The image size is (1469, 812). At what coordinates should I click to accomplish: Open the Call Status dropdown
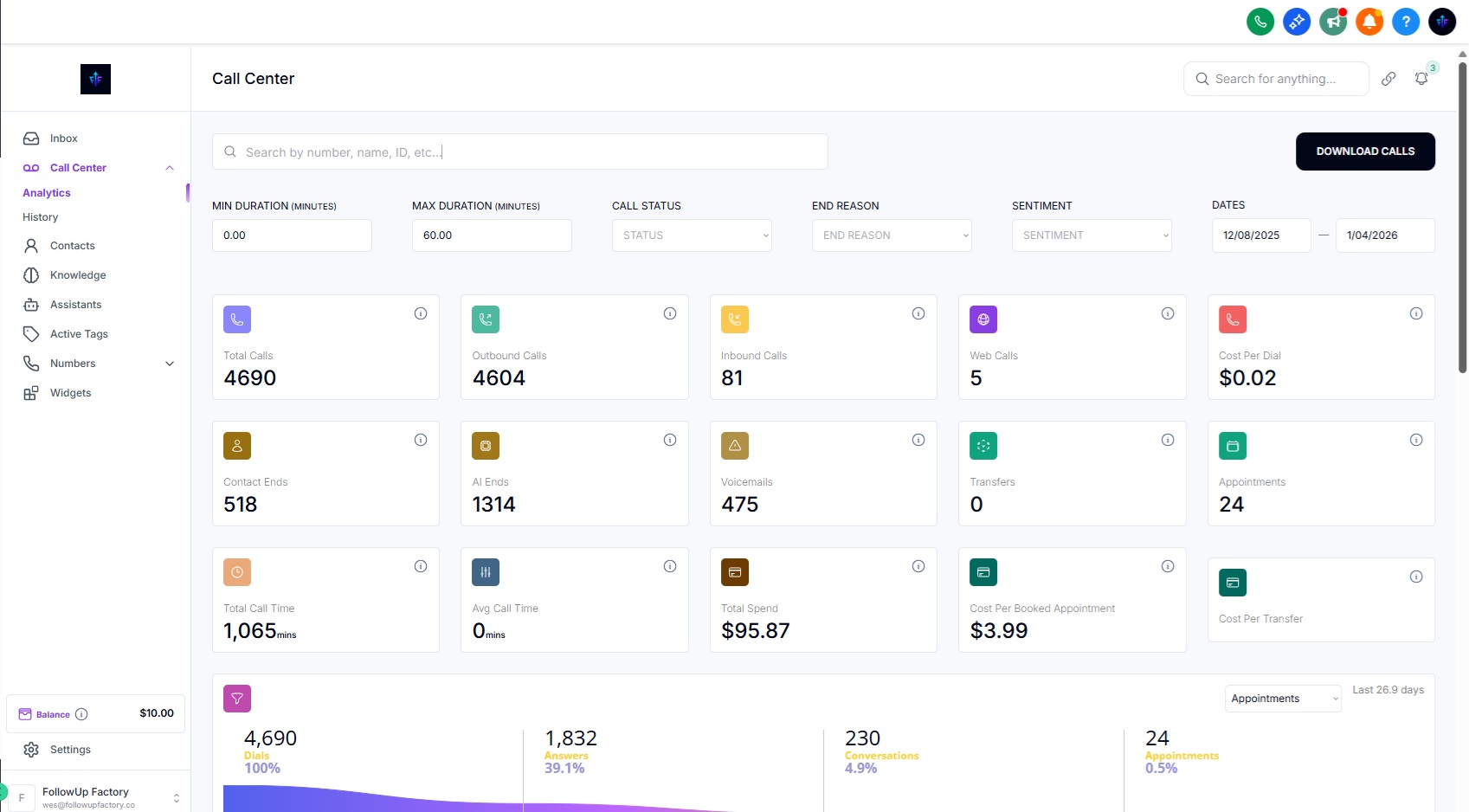pos(692,235)
